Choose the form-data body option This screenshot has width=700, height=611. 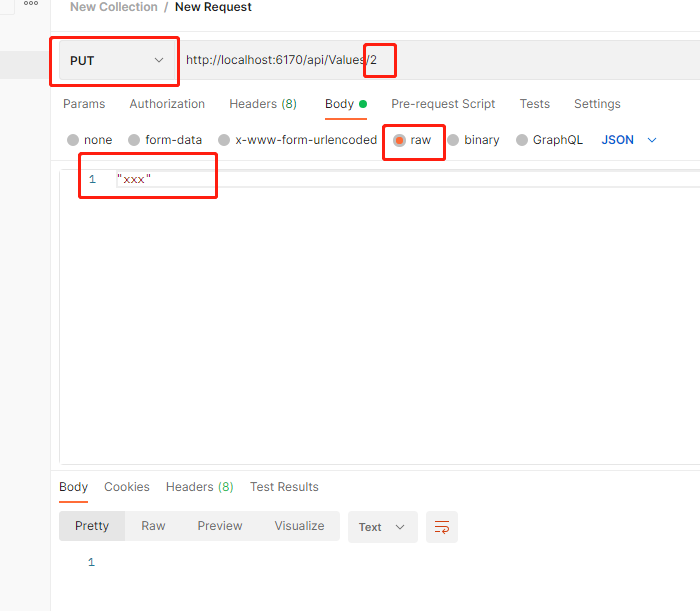(165, 140)
